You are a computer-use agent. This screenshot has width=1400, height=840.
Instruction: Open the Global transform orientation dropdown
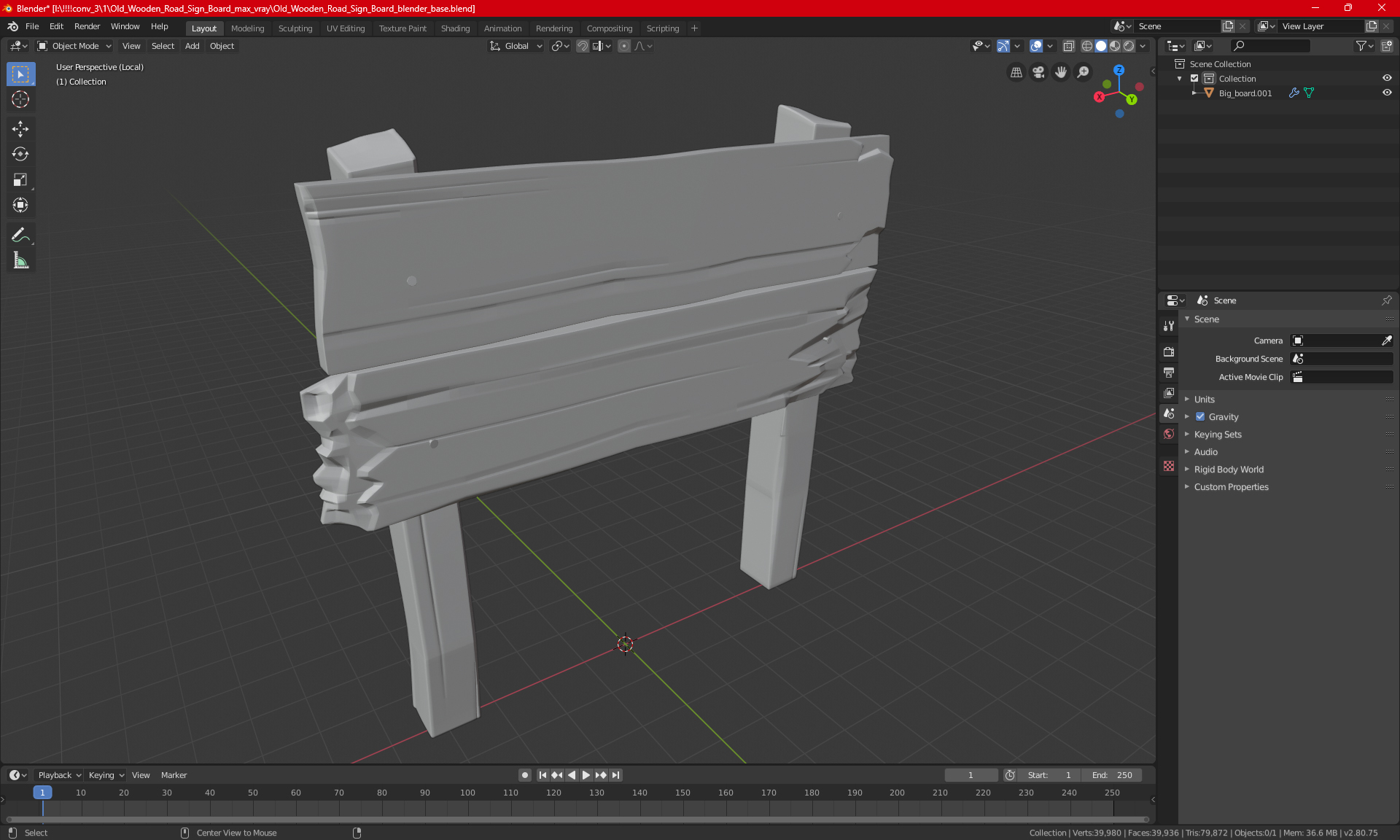[516, 46]
